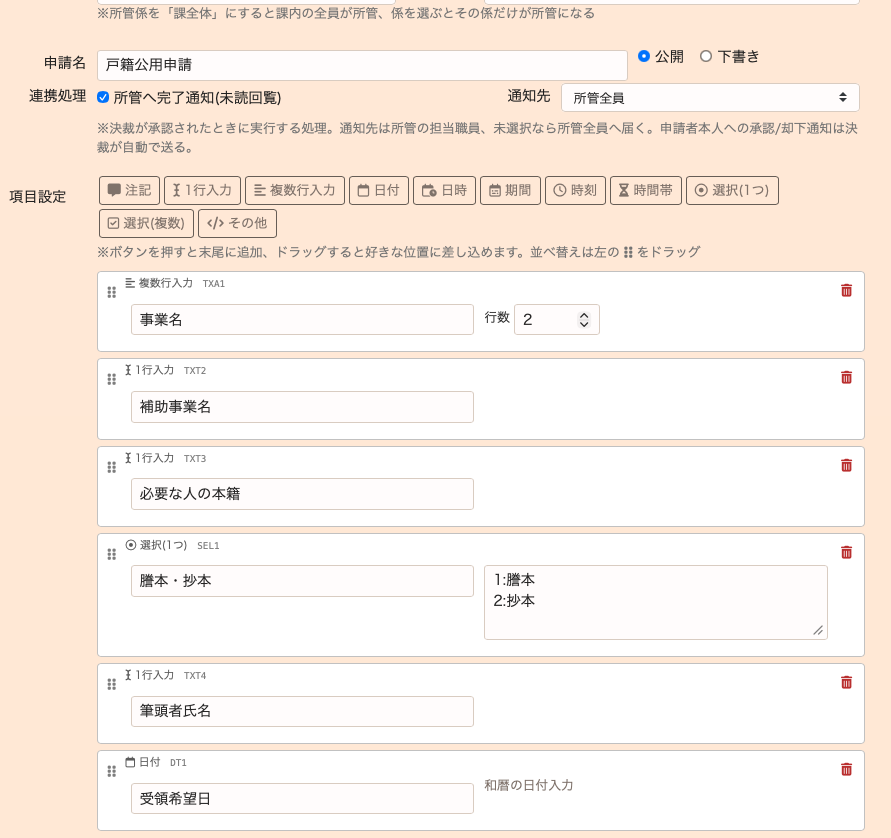The height and width of the screenshot is (838, 891).
Task: Click the TXT3 field code
Action: (x=195, y=458)
